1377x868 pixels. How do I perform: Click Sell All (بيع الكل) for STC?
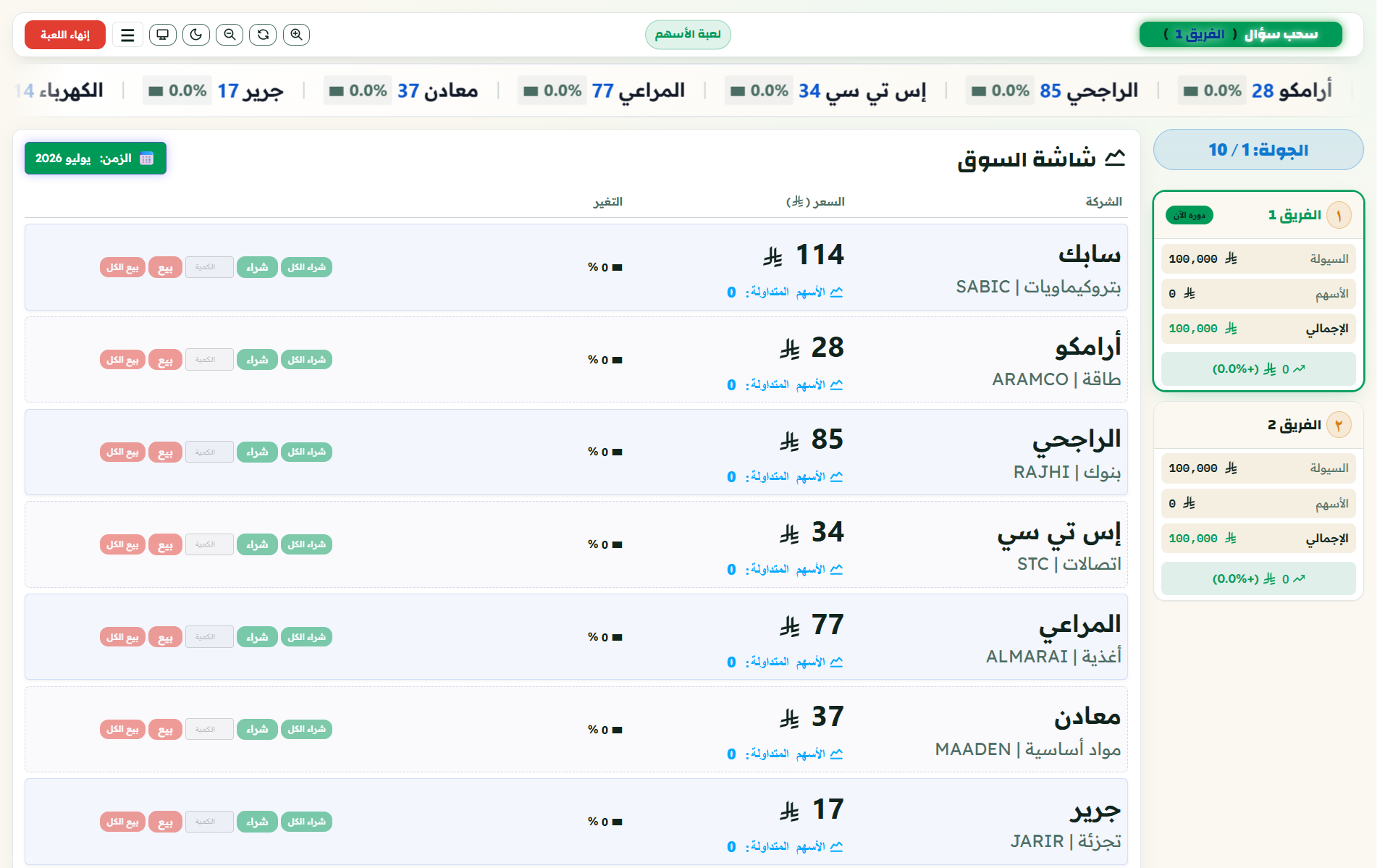[122, 544]
